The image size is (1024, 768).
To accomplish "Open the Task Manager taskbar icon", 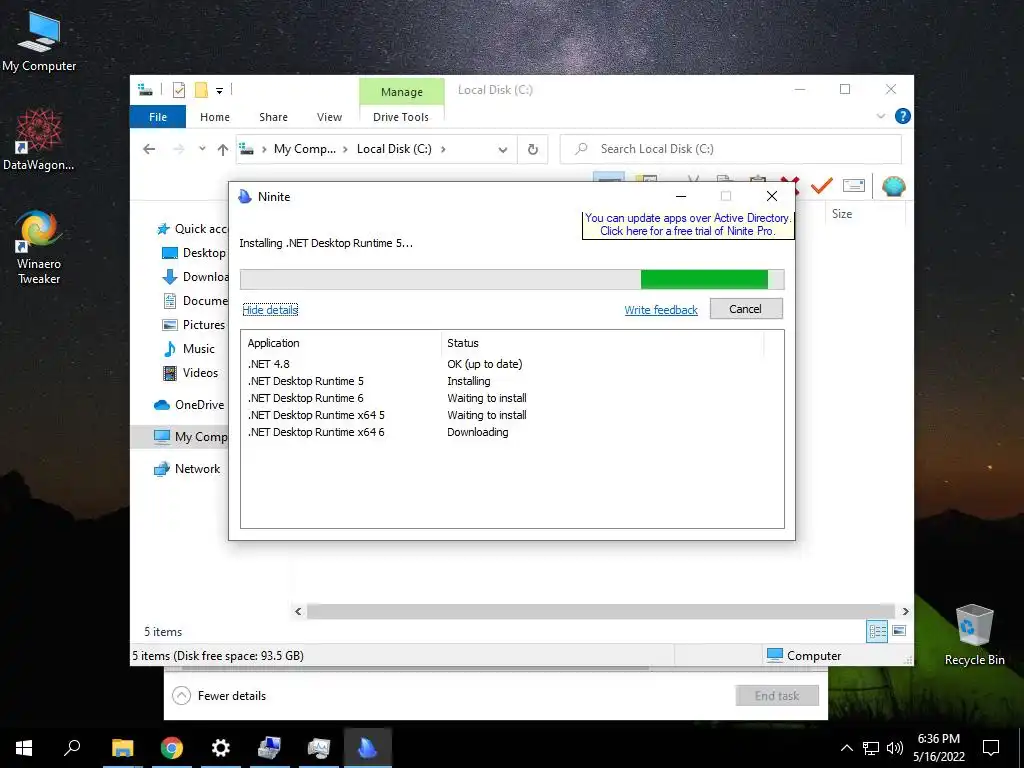I will 319,748.
